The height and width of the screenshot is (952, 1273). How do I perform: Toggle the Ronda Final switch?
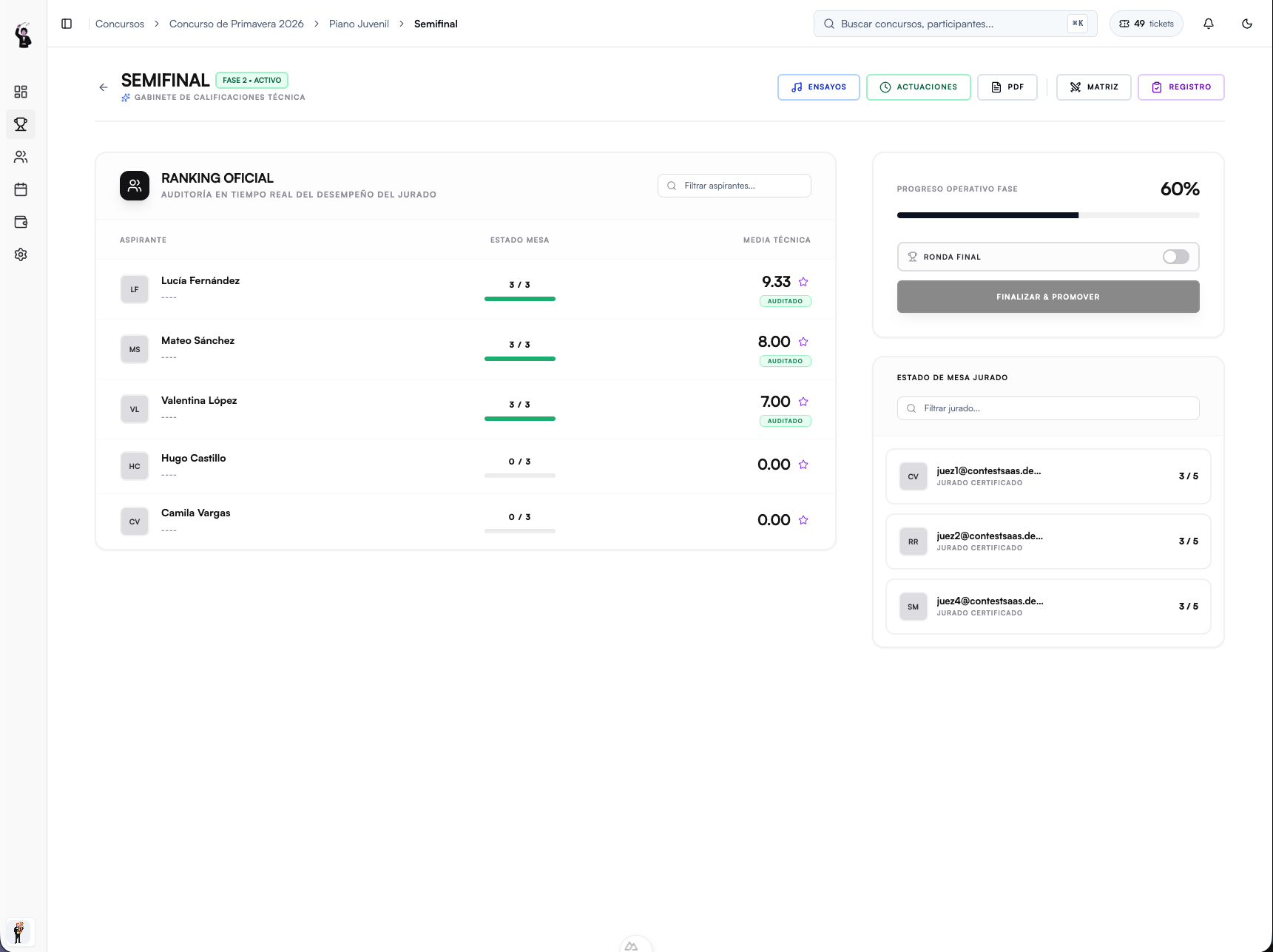coord(1175,257)
